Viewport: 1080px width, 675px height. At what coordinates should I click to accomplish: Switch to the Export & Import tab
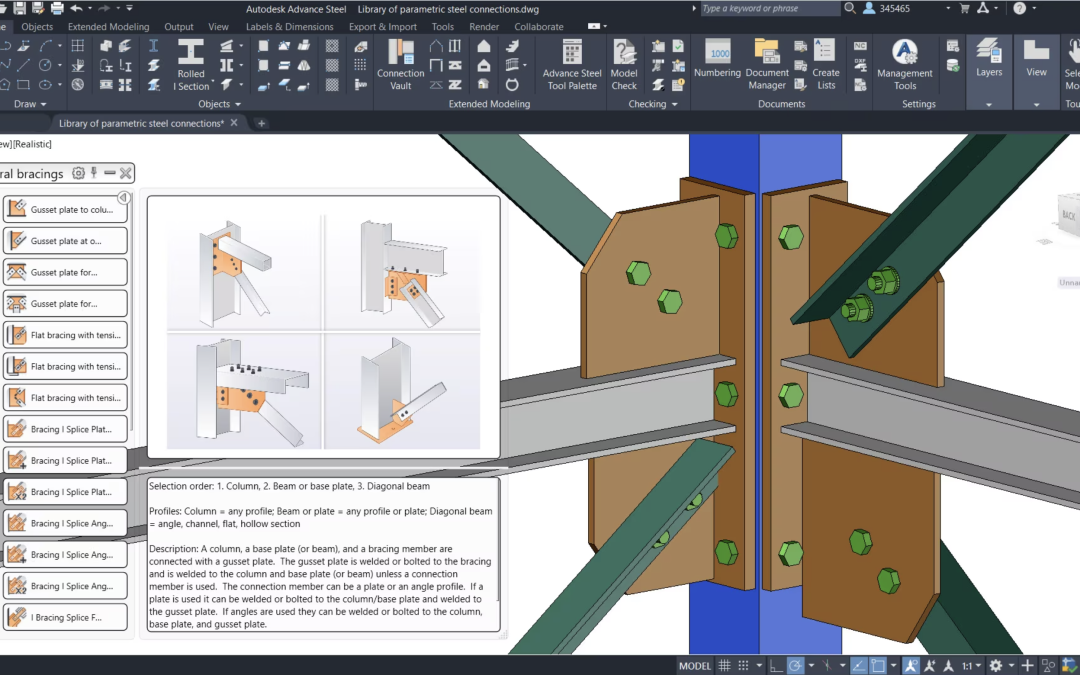(382, 26)
